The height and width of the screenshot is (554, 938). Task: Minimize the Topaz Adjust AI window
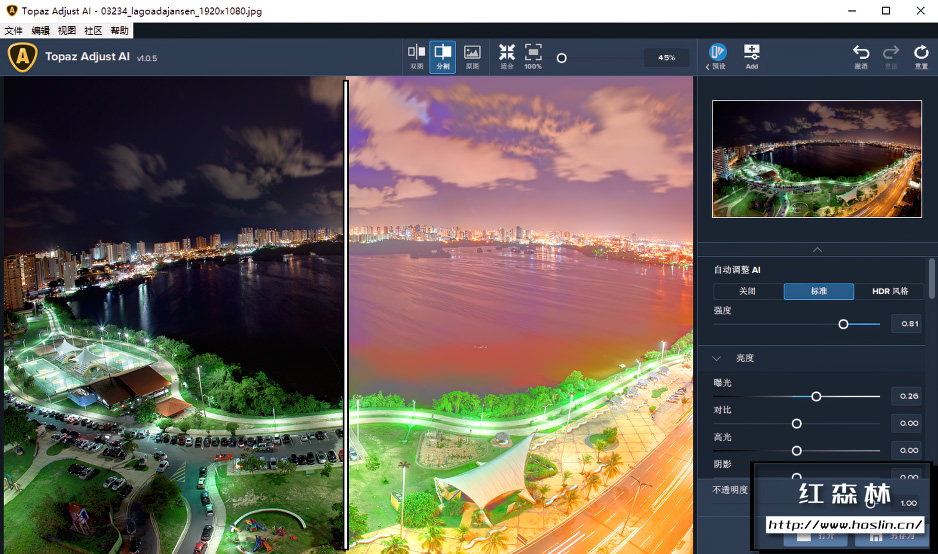pos(852,11)
